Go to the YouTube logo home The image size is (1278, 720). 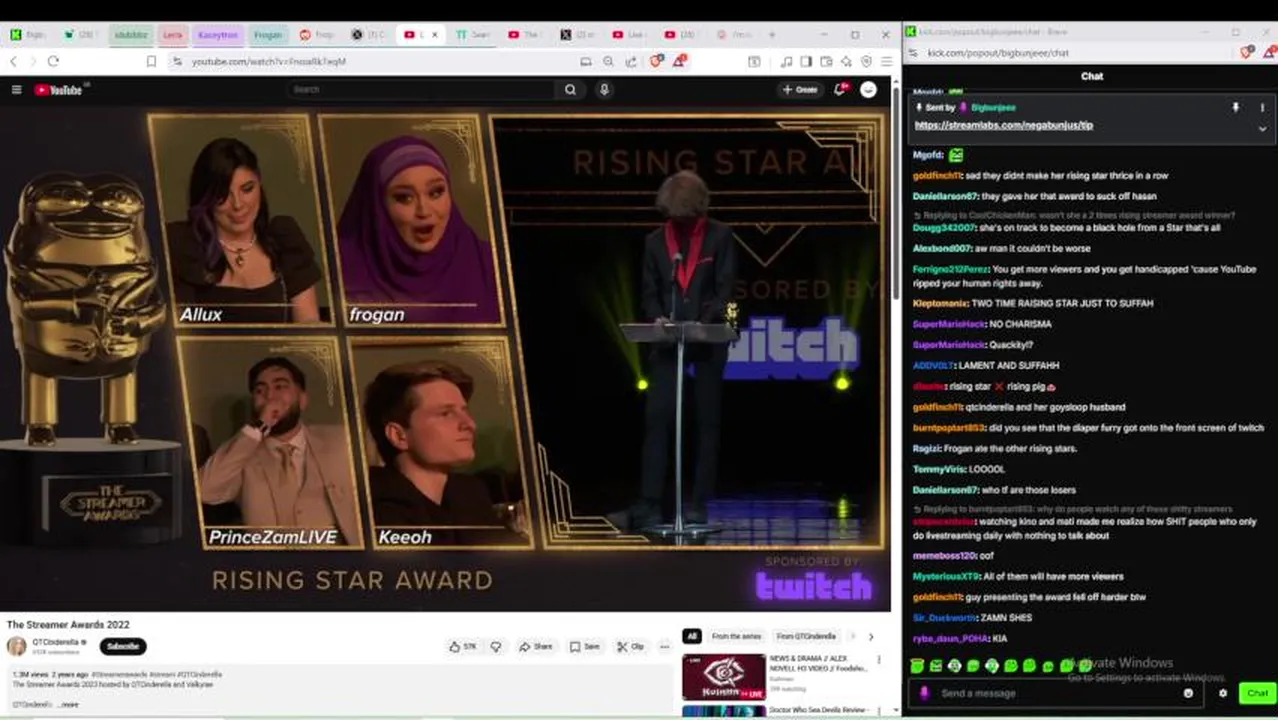(x=58, y=90)
